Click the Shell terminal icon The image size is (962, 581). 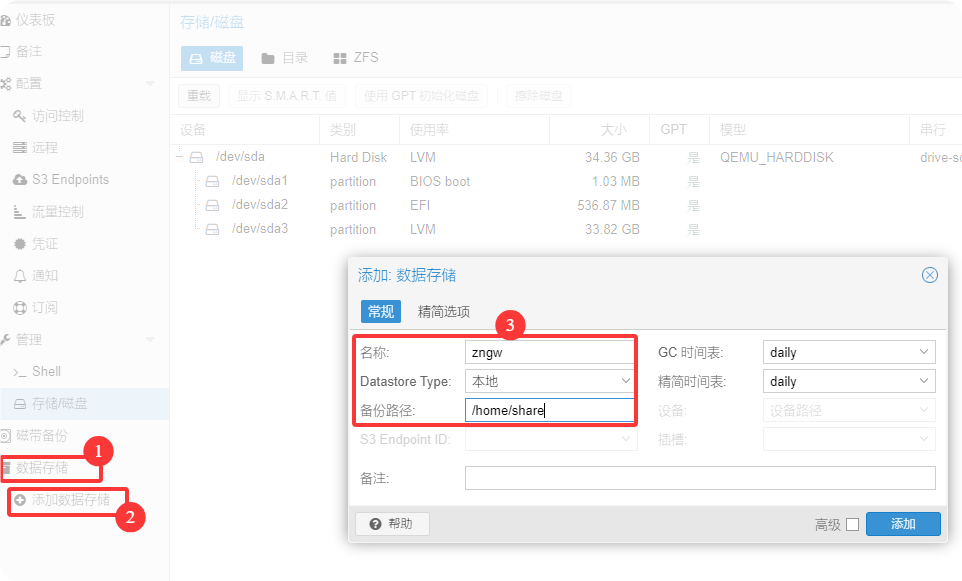tap(20, 372)
